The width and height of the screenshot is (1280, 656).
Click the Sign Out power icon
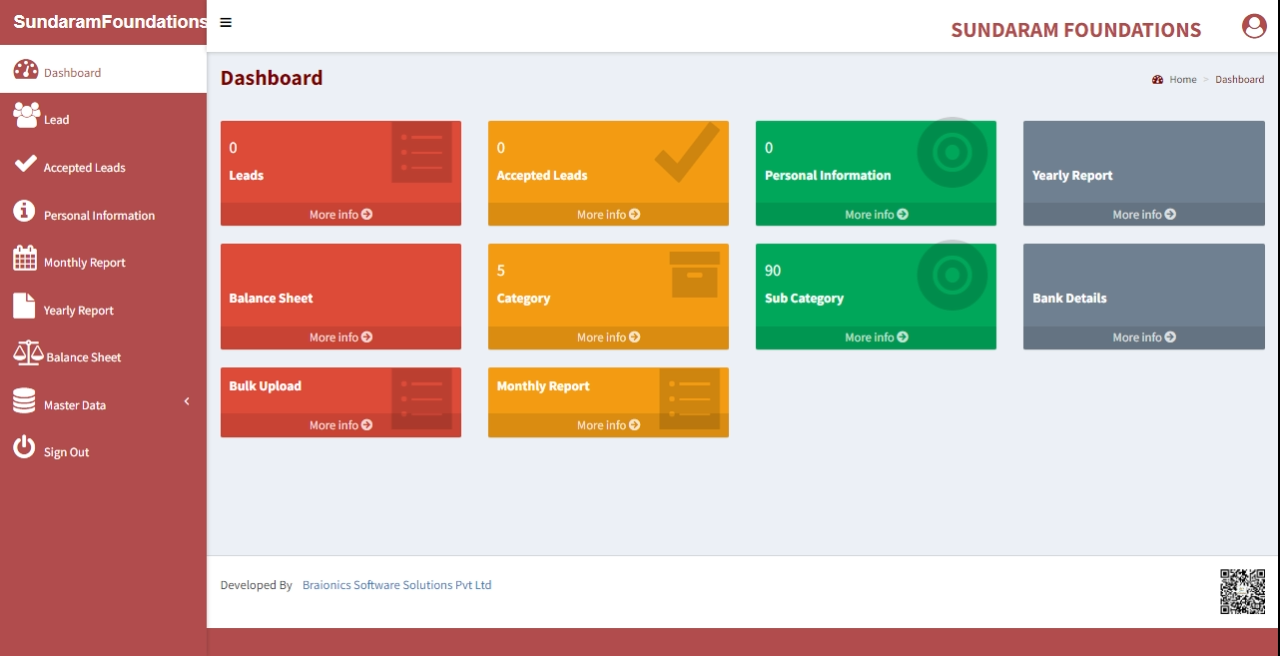(24, 448)
